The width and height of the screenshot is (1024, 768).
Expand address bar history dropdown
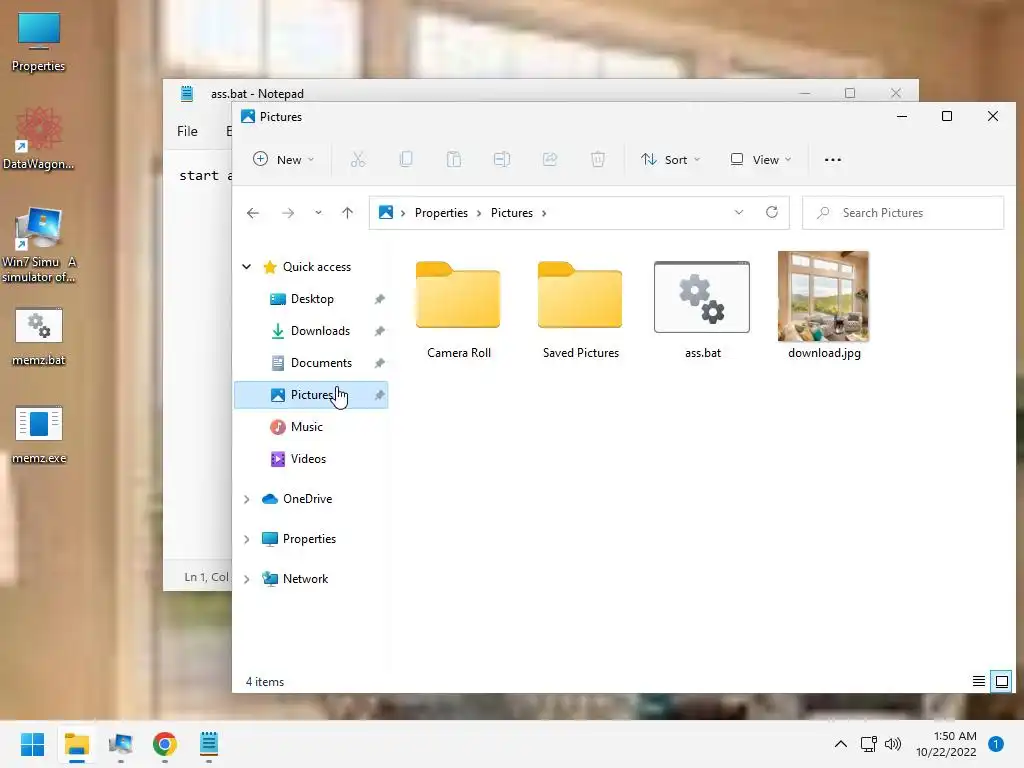(x=739, y=212)
